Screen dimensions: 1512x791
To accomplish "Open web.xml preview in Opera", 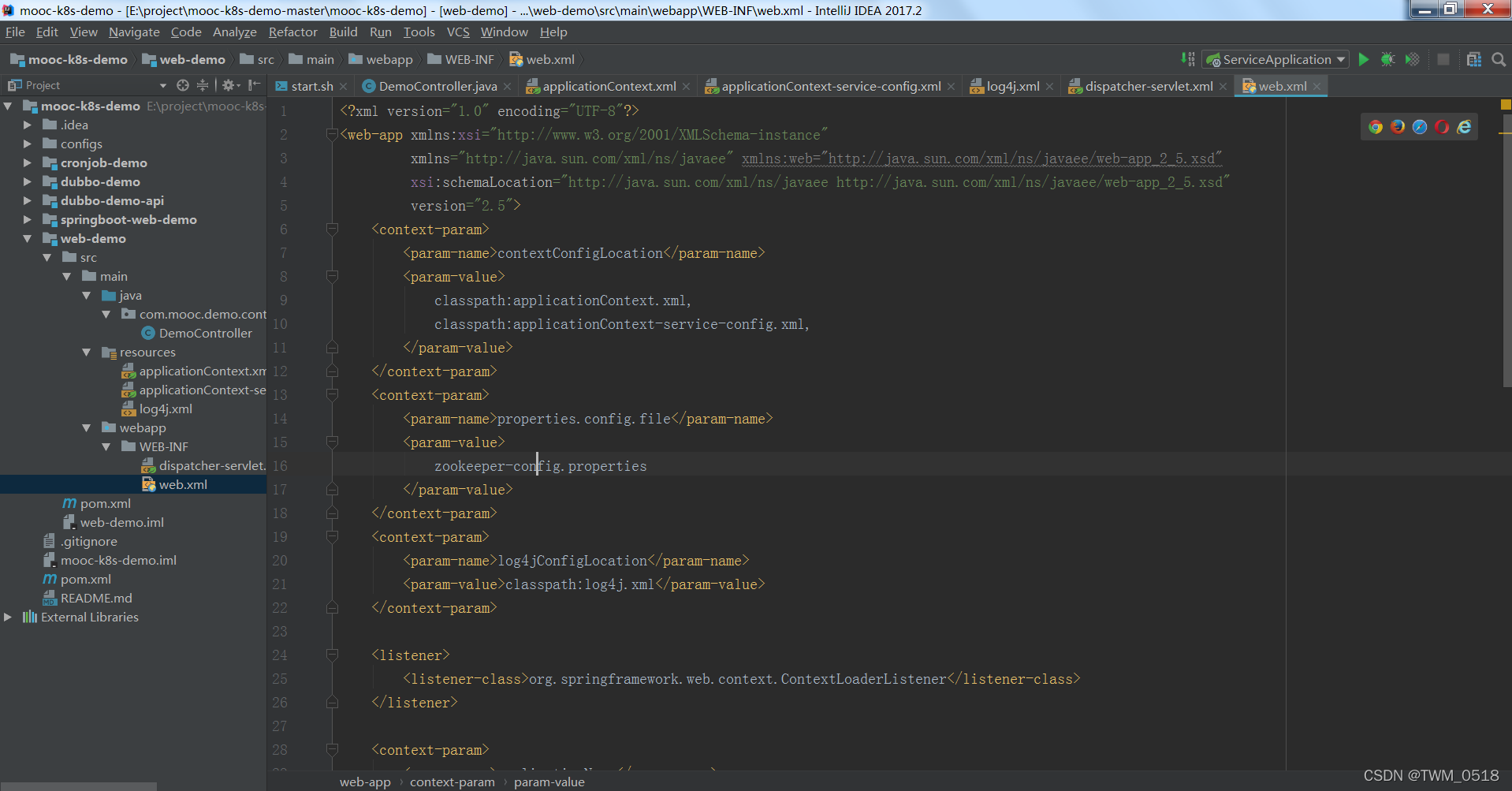I will coord(1442,127).
